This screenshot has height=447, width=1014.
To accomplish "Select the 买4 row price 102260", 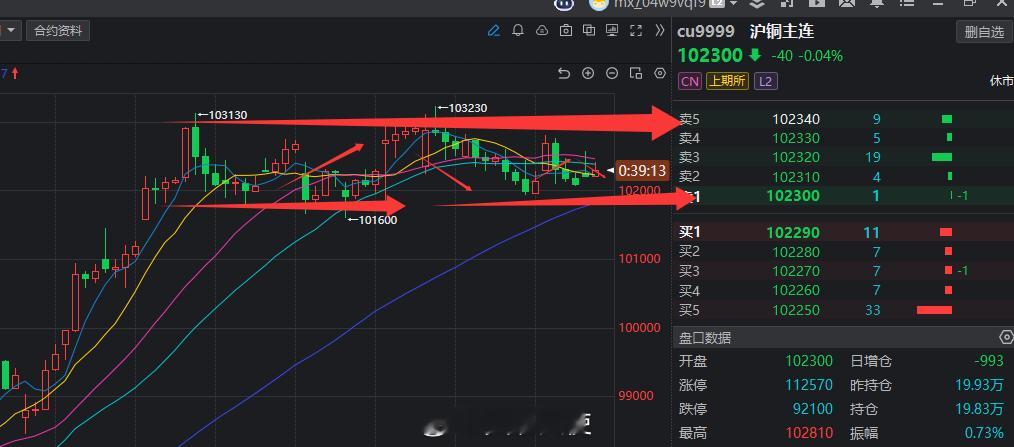I will [796, 290].
